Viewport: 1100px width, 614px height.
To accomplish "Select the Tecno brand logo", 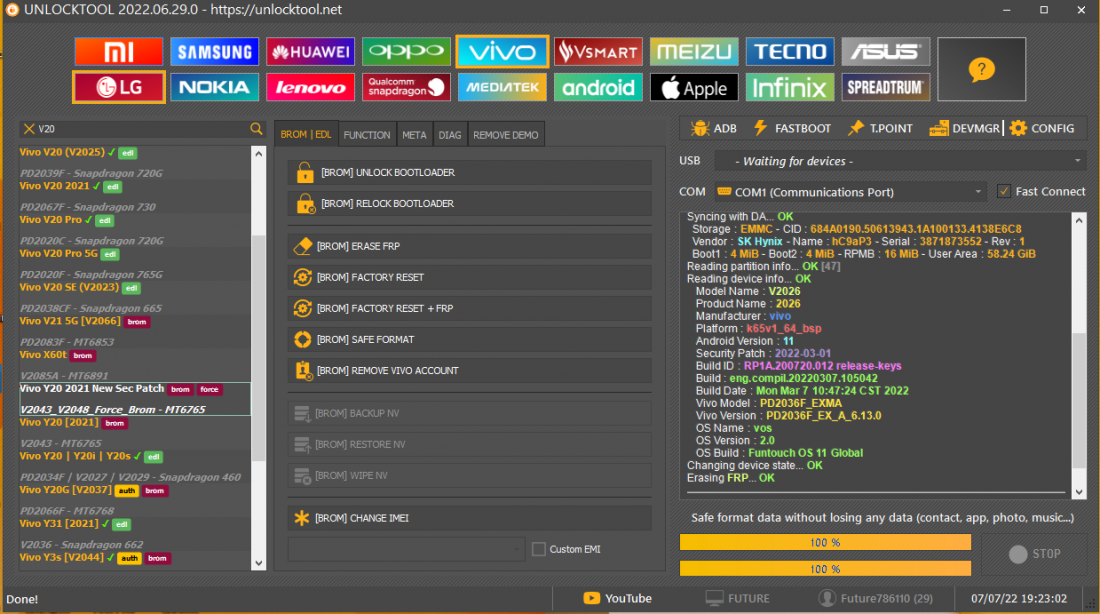I will pyautogui.click(x=790, y=51).
